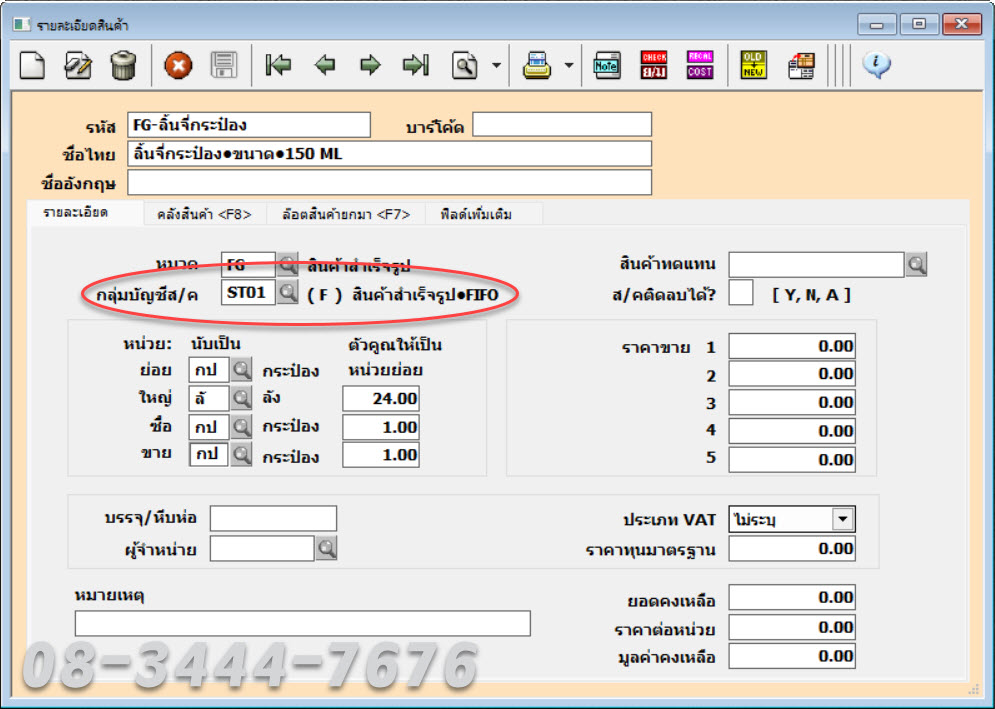Click the ราคาขาย 4 price field
The image size is (995, 709).
point(792,431)
